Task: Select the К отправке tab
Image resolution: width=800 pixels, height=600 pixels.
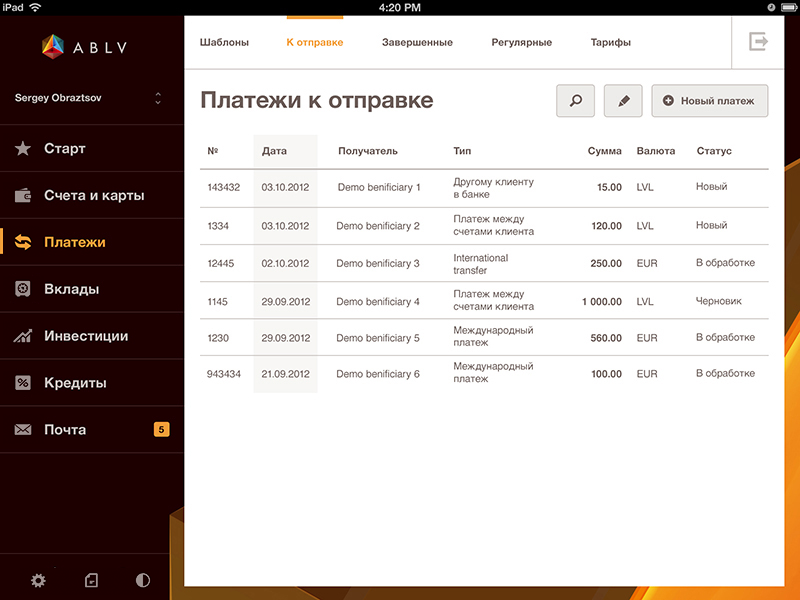Action: coord(315,42)
